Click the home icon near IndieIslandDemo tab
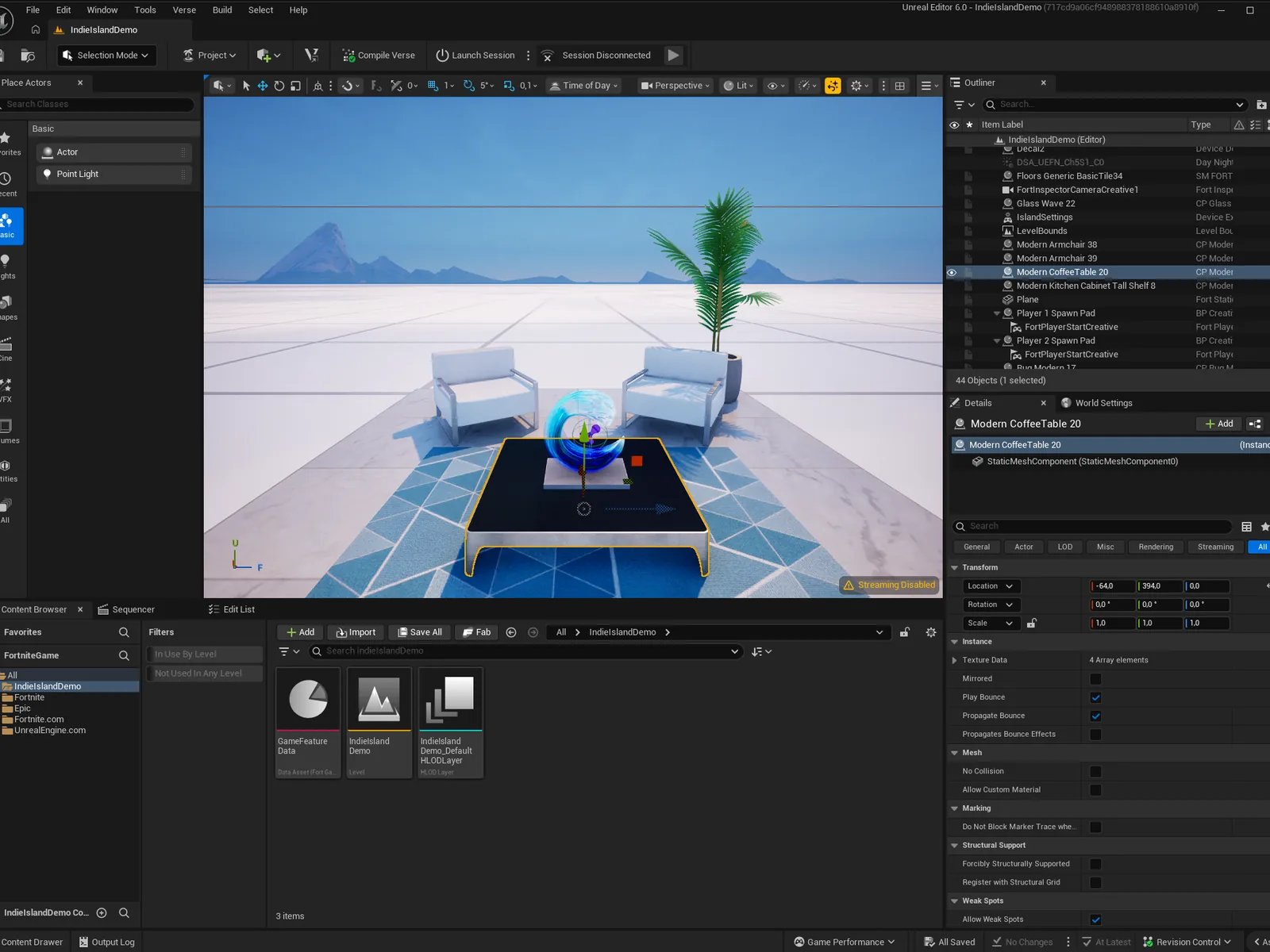The height and width of the screenshot is (952, 1270). click(36, 29)
